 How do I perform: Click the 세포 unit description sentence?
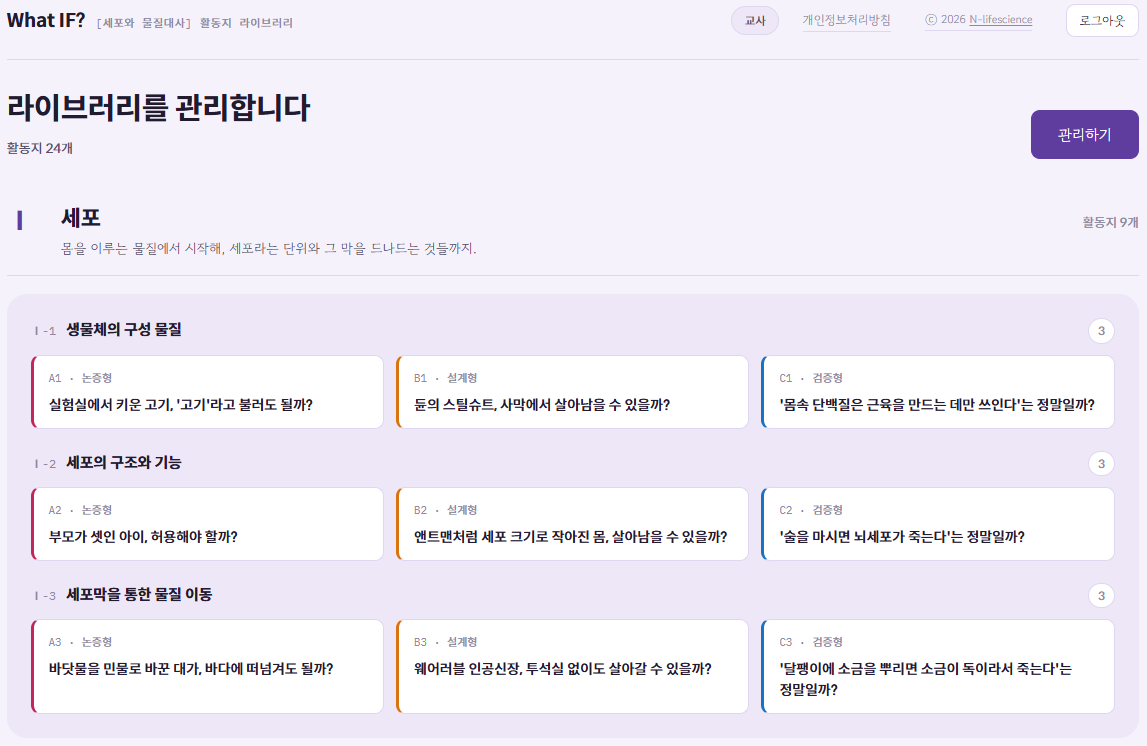[x=268, y=249]
